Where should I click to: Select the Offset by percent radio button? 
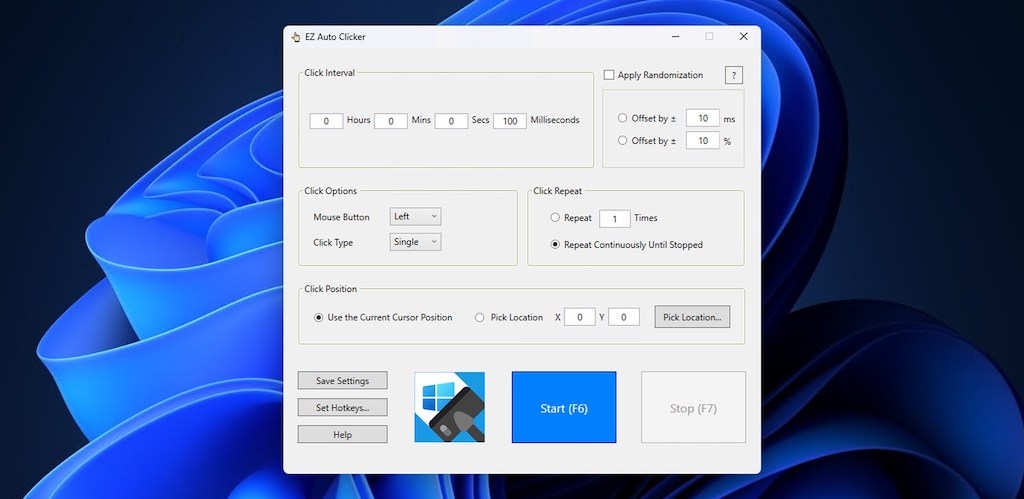(623, 141)
